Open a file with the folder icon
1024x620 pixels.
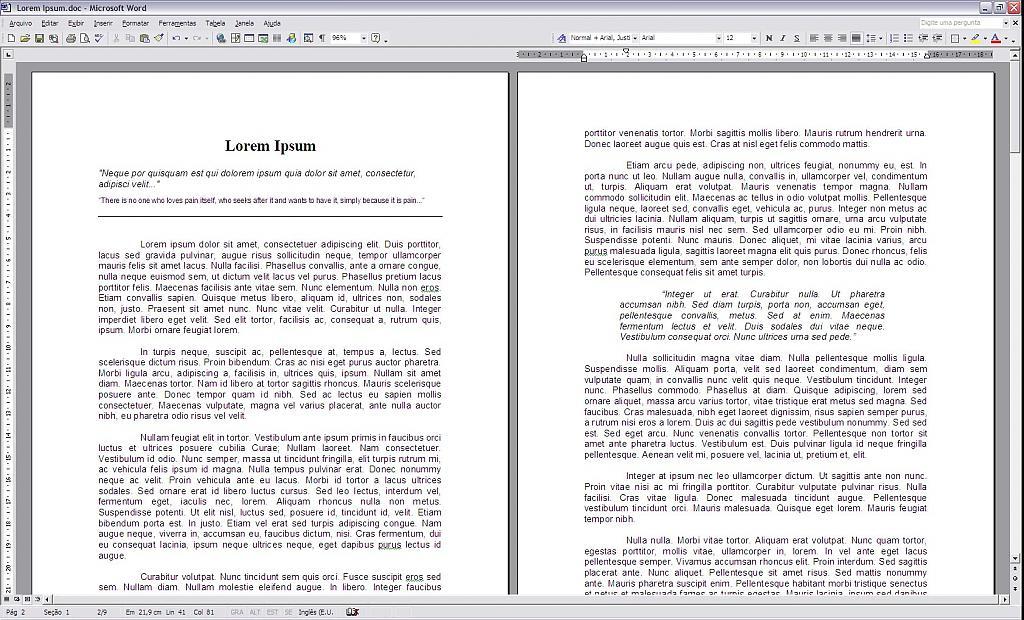(25, 39)
